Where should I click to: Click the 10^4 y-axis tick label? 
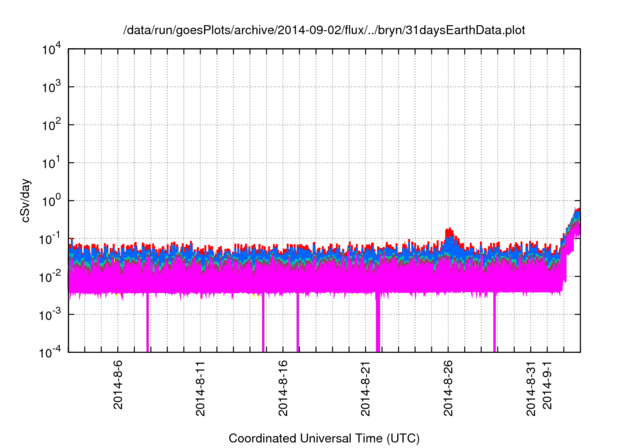coord(51,50)
